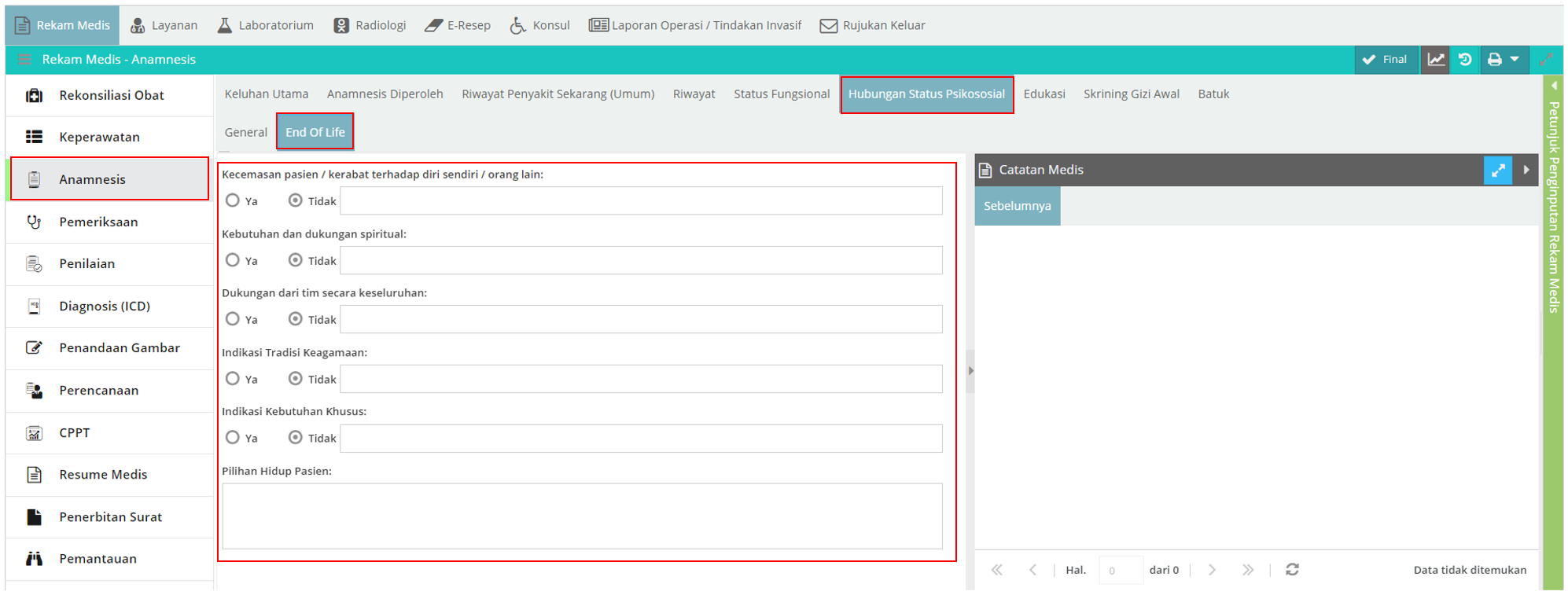Image resolution: width=1568 pixels, height=595 pixels.
Task: Open the E-Resep top tab
Action: click(x=458, y=25)
